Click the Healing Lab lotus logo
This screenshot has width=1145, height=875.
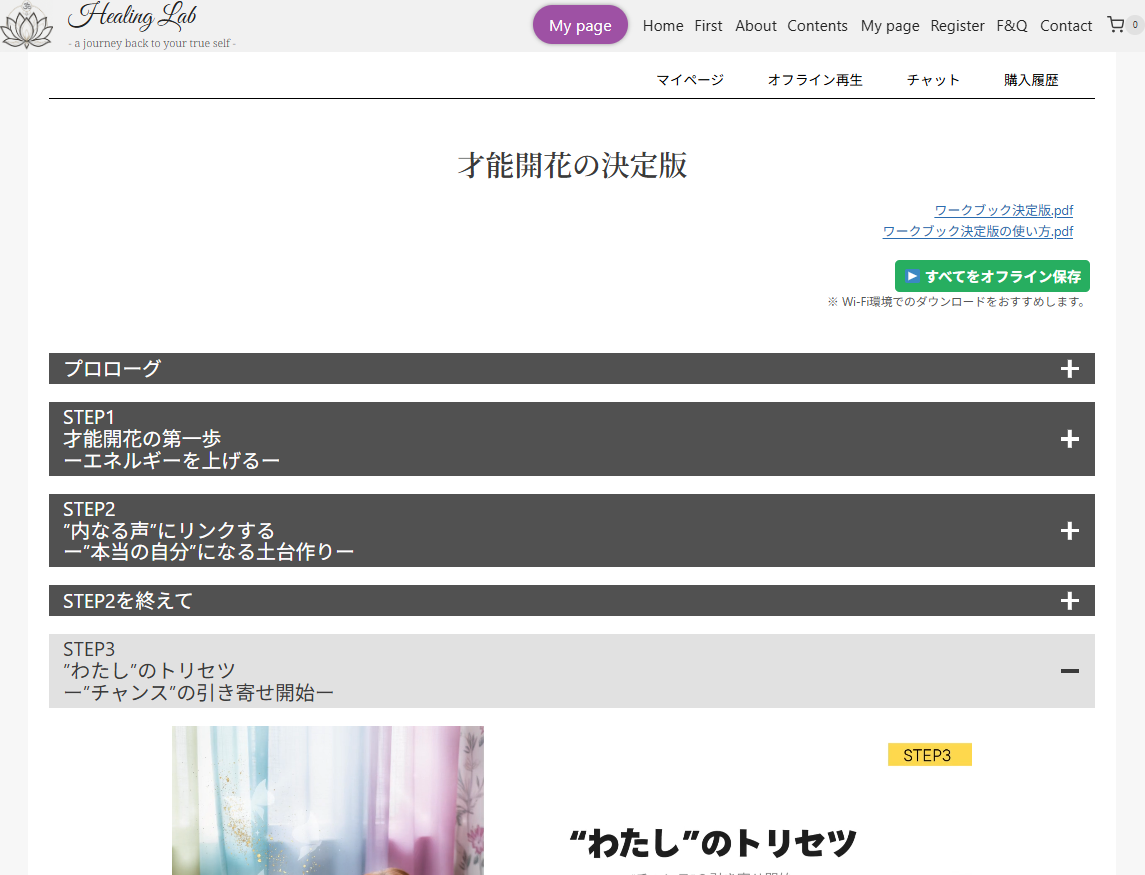27,26
